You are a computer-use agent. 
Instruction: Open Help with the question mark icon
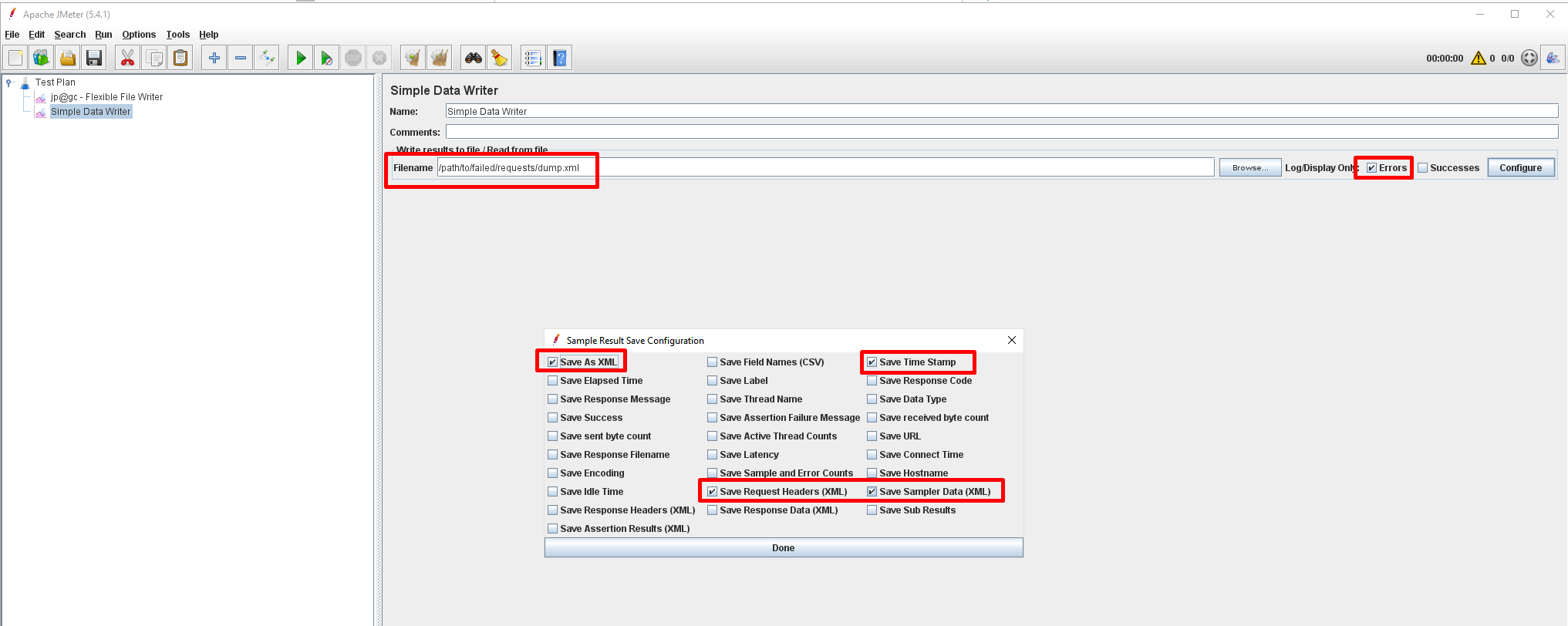point(560,58)
